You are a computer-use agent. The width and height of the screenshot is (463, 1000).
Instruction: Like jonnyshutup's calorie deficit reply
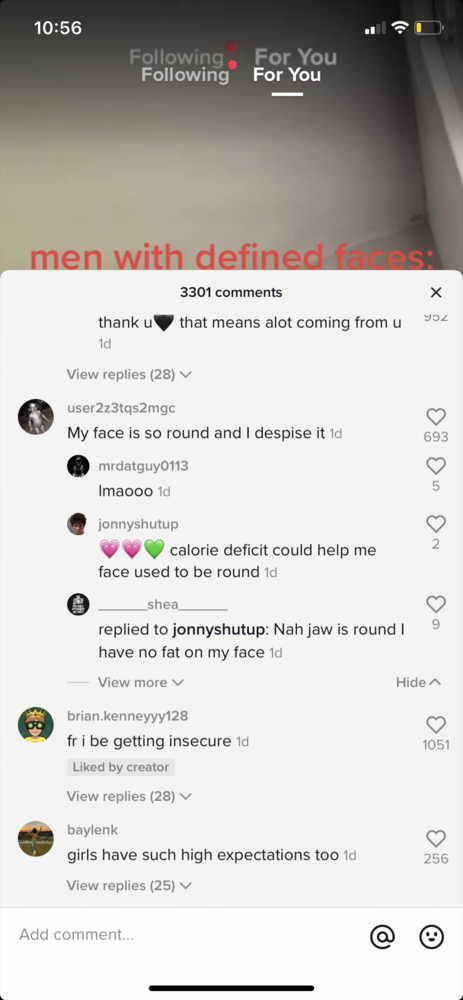[436, 524]
